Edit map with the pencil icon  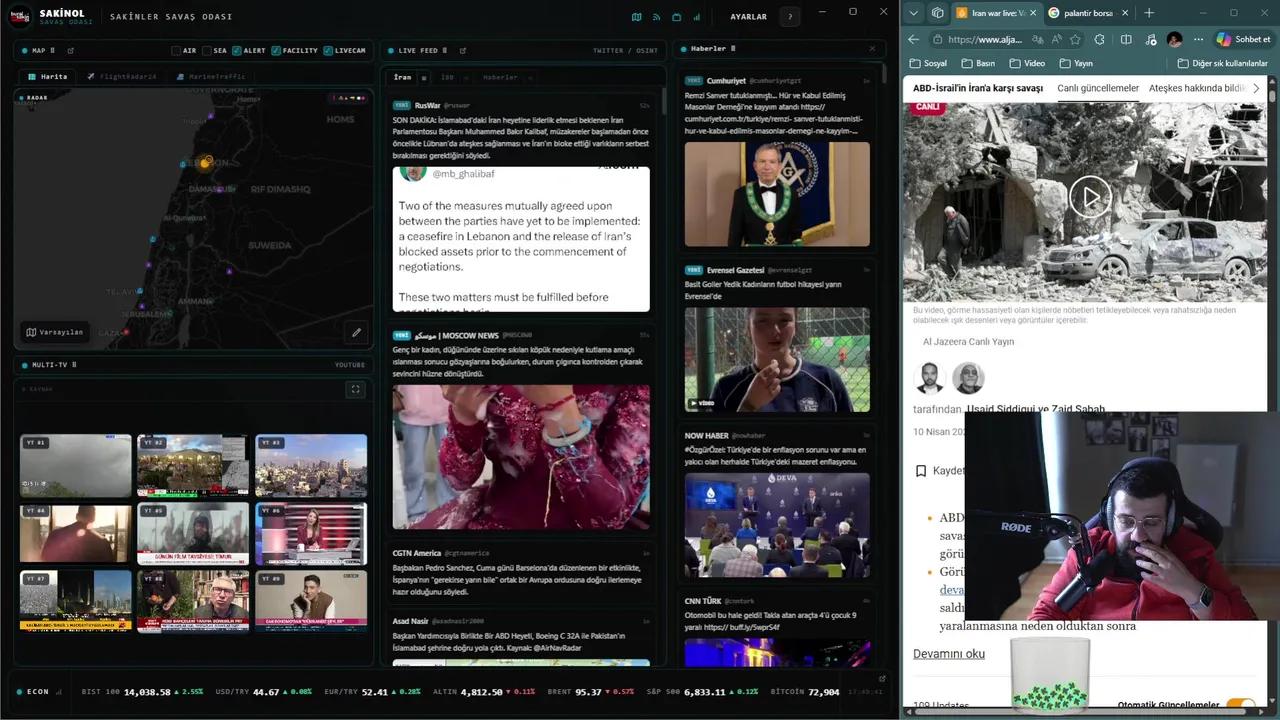point(356,332)
